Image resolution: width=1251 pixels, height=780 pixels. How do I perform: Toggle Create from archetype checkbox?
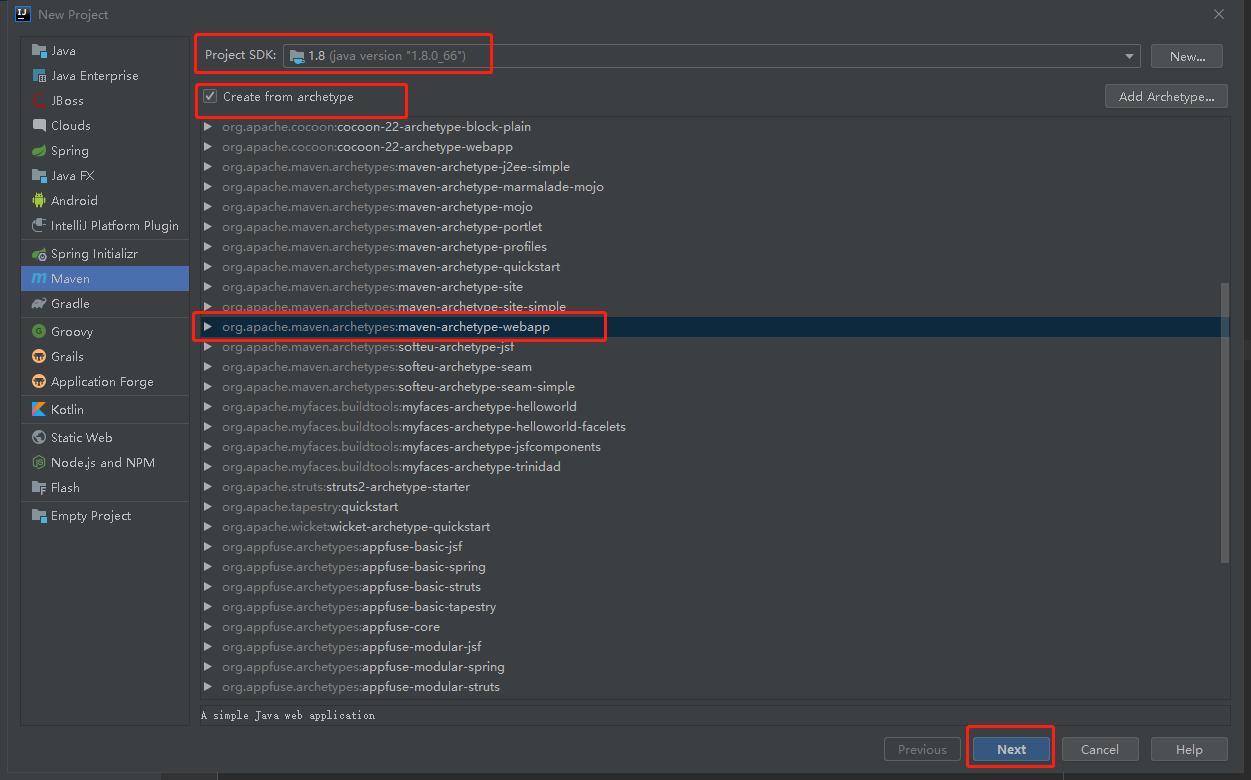(210, 97)
